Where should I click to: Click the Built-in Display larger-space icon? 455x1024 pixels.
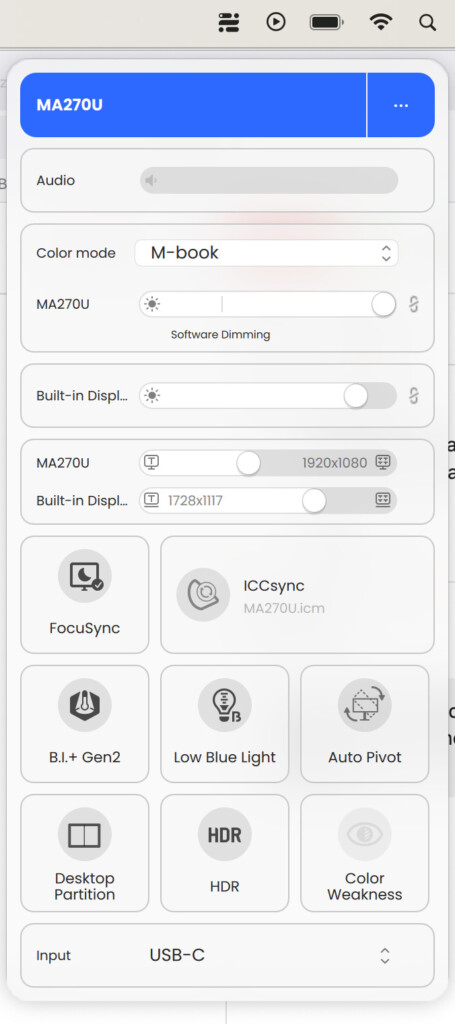[383, 501]
